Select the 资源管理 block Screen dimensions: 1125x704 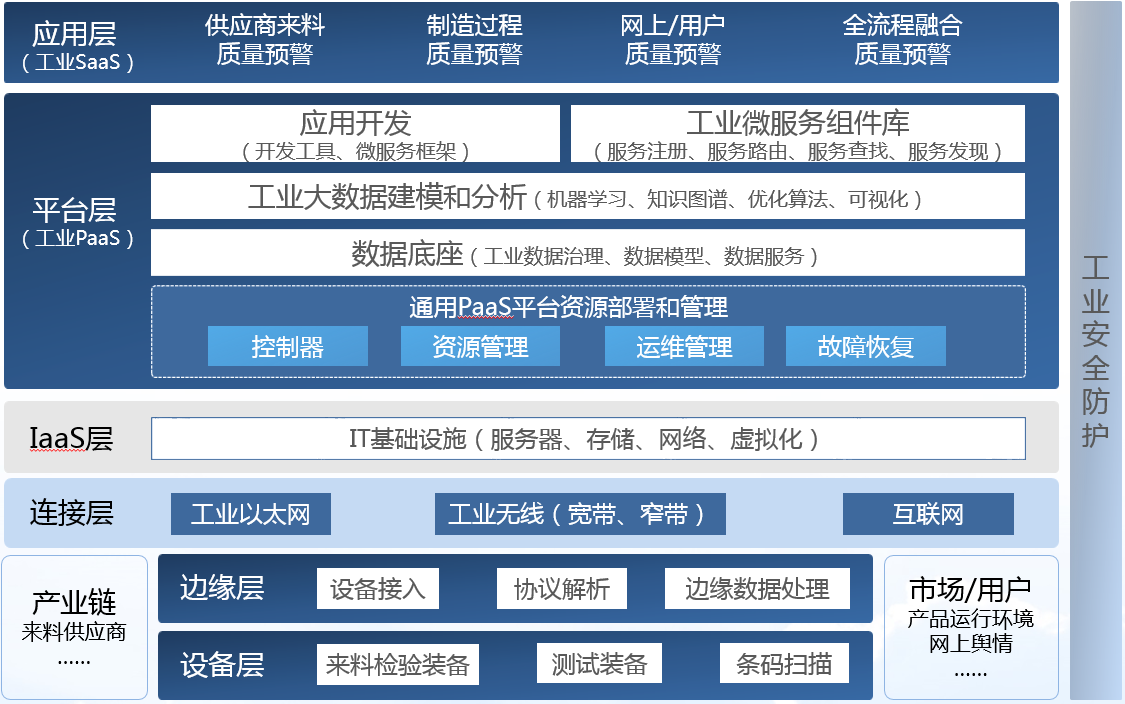coord(480,346)
